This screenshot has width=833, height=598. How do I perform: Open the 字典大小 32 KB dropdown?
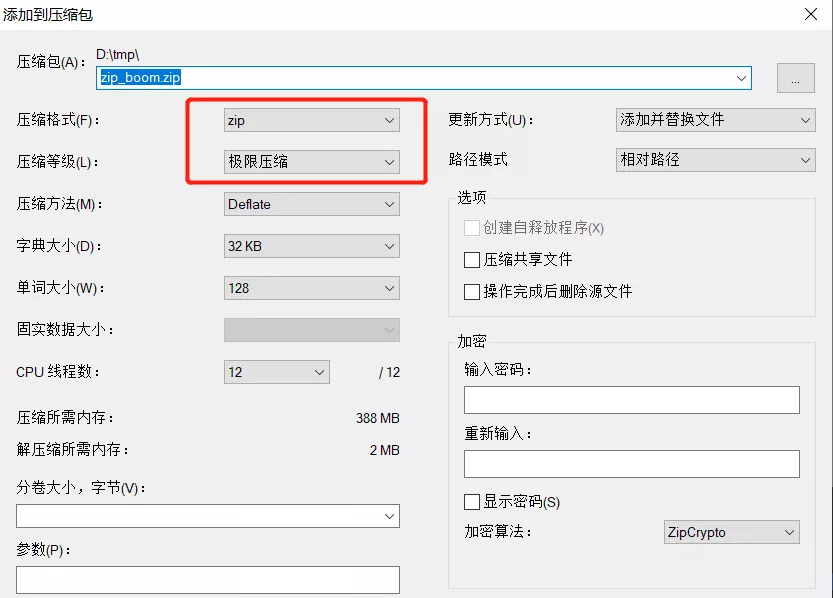(312, 246)
